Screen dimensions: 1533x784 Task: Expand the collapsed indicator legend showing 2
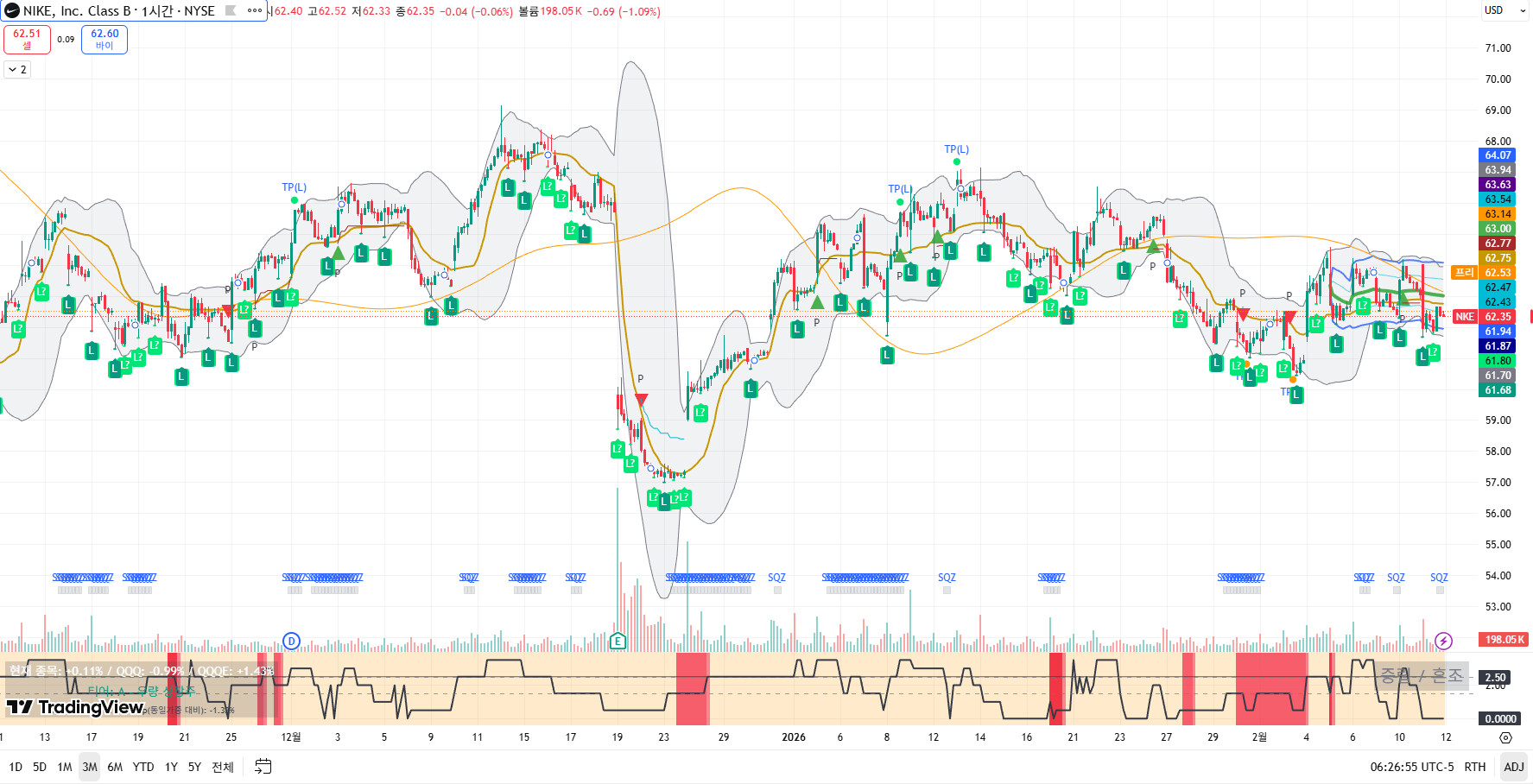pos(17,69)
